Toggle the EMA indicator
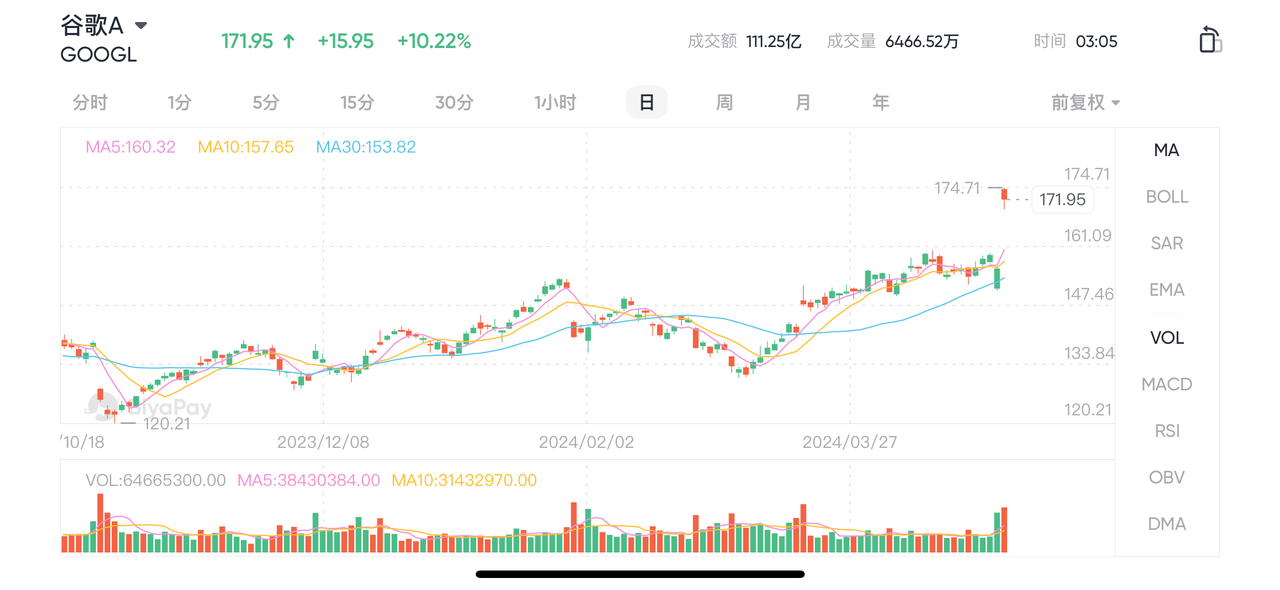 (1167, 290)
